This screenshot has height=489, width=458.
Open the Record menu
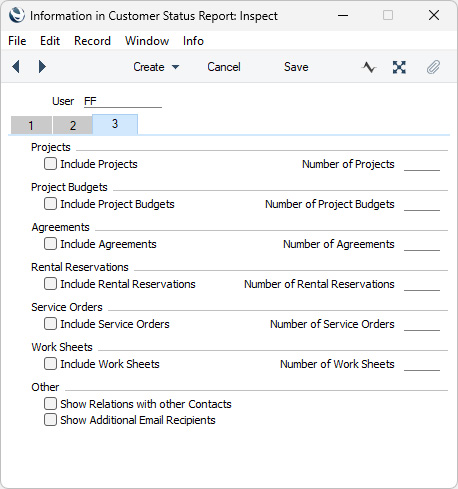pyautogui.click(x=92, y=41)
